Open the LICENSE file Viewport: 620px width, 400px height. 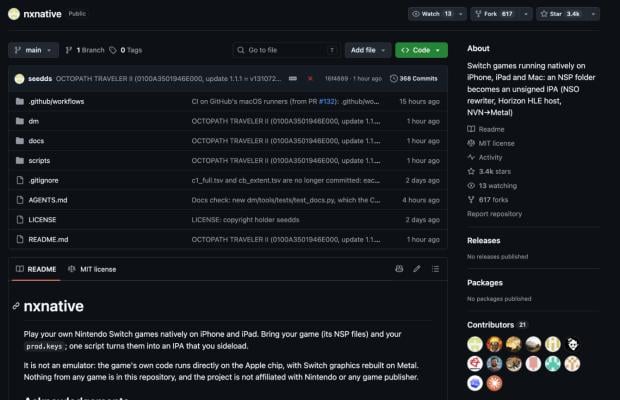[42, 220]
